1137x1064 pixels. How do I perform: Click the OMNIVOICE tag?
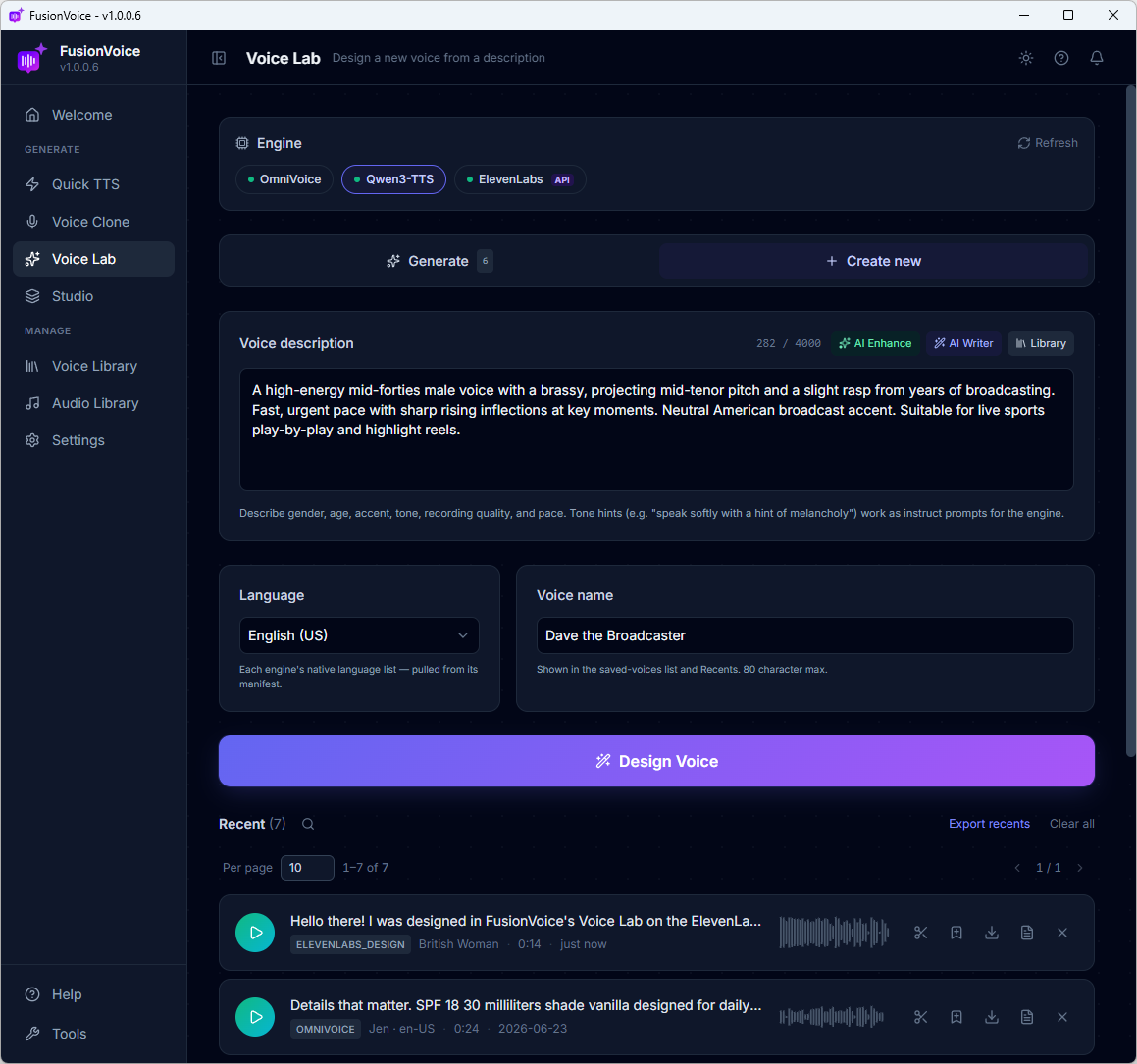tap(326, 1029)
